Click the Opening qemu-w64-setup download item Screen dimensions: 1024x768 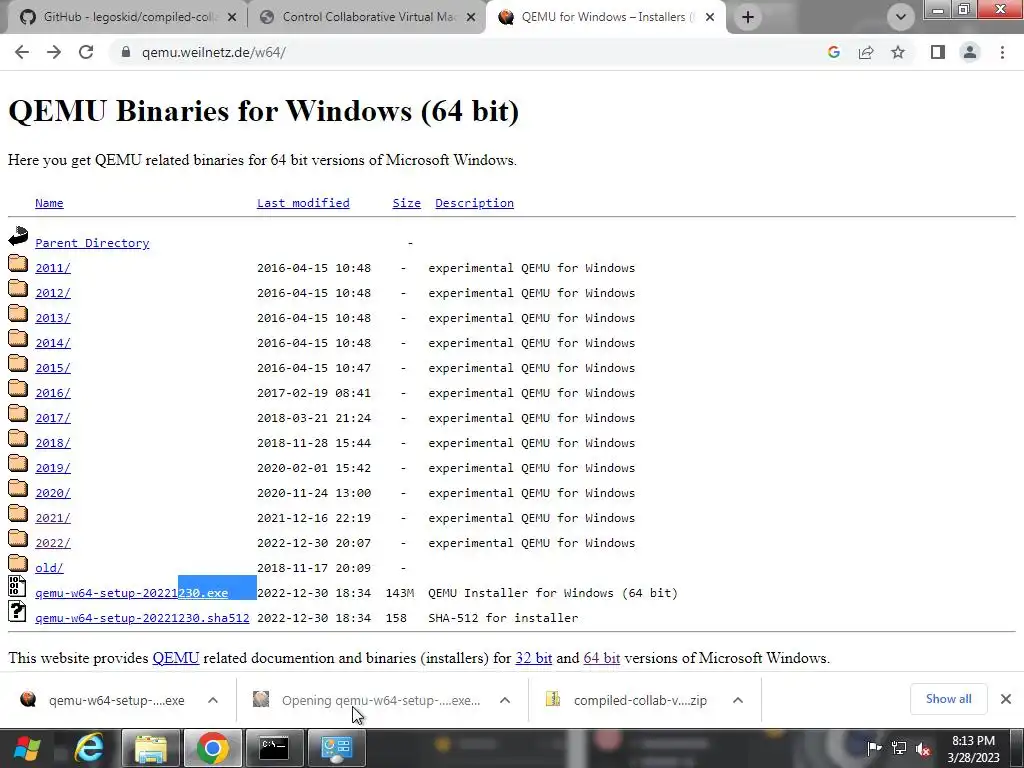click(369, 700)
